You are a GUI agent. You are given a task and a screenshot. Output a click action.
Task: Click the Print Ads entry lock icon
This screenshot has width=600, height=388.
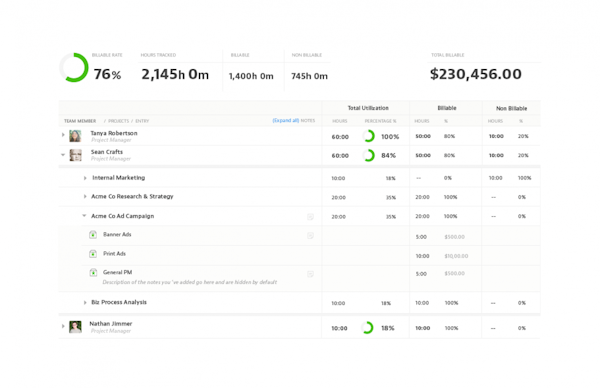tap(93, 254)
